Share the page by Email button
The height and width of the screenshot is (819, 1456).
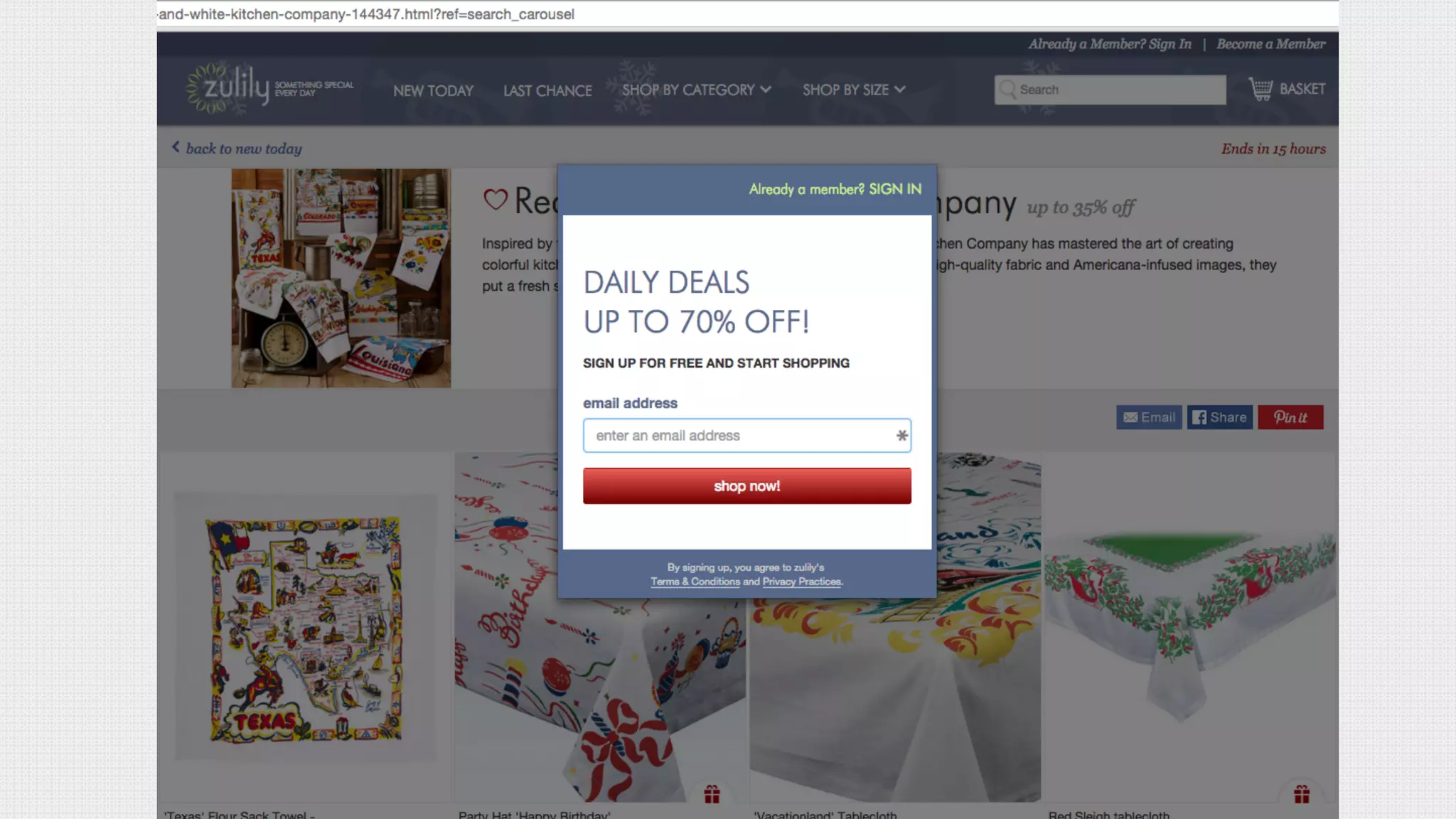point(1149,417)
